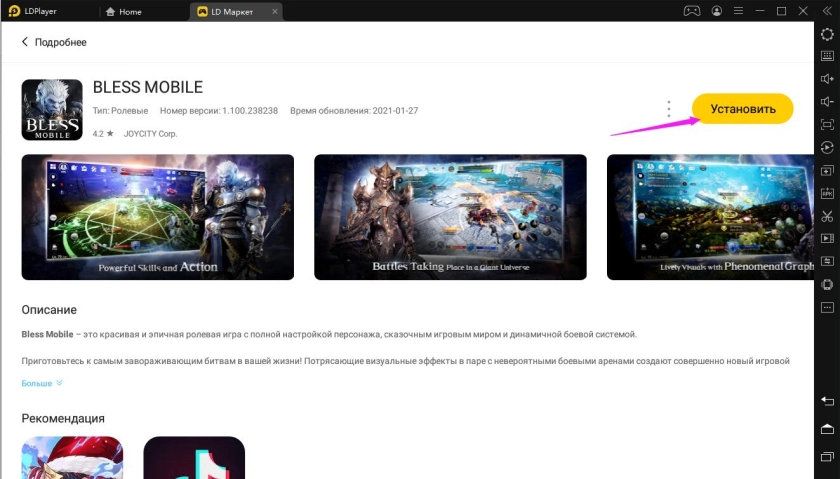Open gamepad settings in title bar
This screenshot has width=840, height=479.
coord(692,11)
